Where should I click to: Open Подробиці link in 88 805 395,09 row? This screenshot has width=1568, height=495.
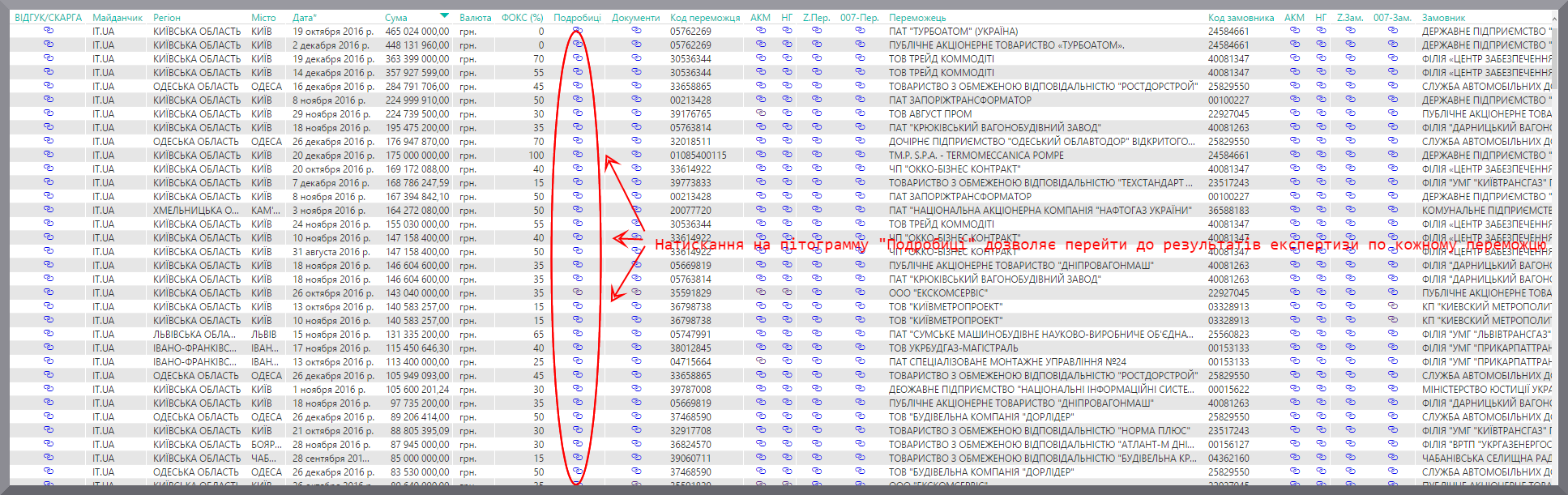coord(577,430)
